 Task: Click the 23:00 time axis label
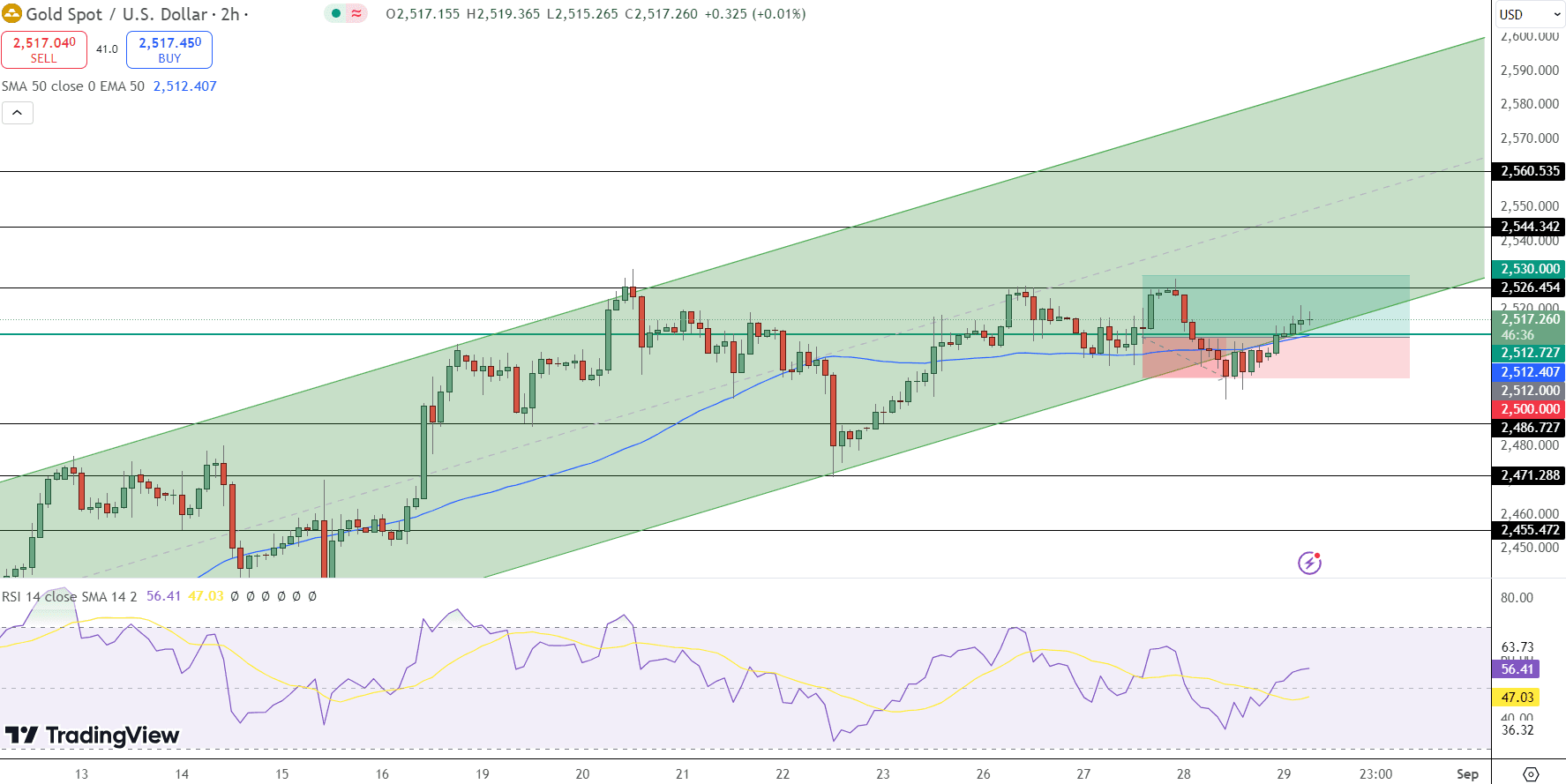(1375, 774)
